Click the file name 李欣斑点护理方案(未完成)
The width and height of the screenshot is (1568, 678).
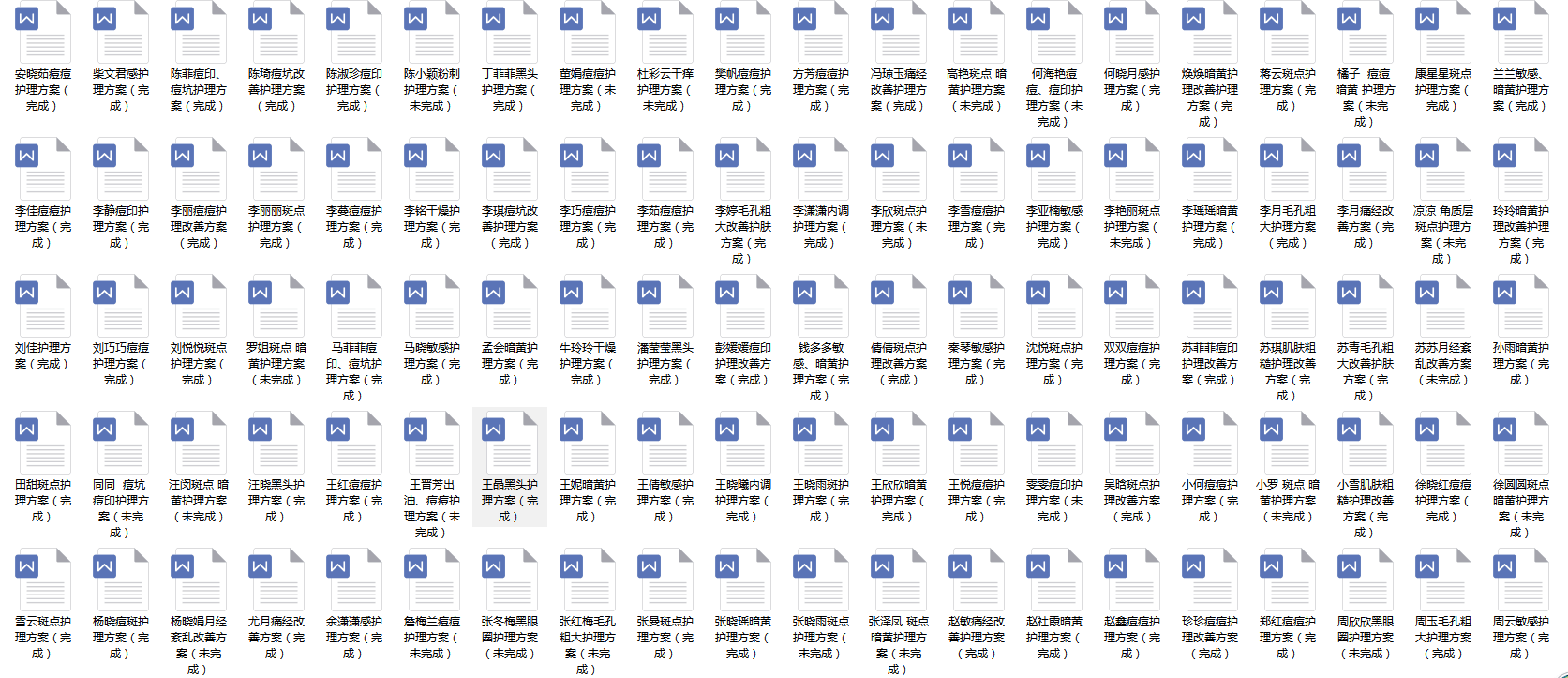point(898,227)
